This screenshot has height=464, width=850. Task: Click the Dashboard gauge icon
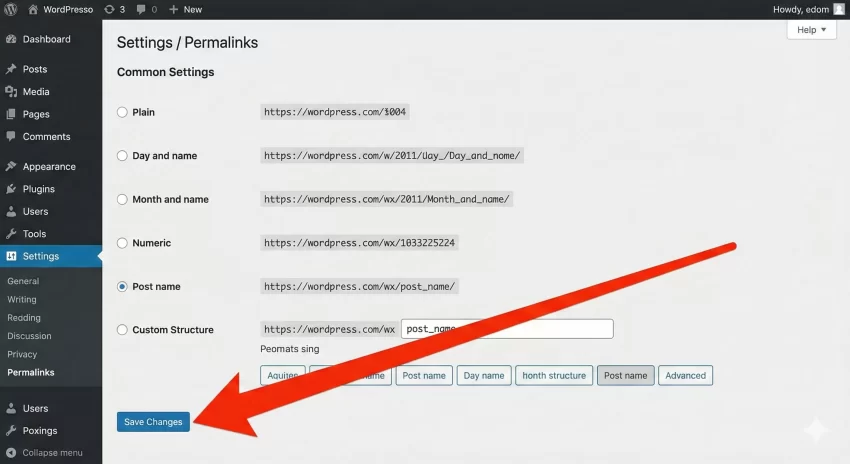point(11,39)
